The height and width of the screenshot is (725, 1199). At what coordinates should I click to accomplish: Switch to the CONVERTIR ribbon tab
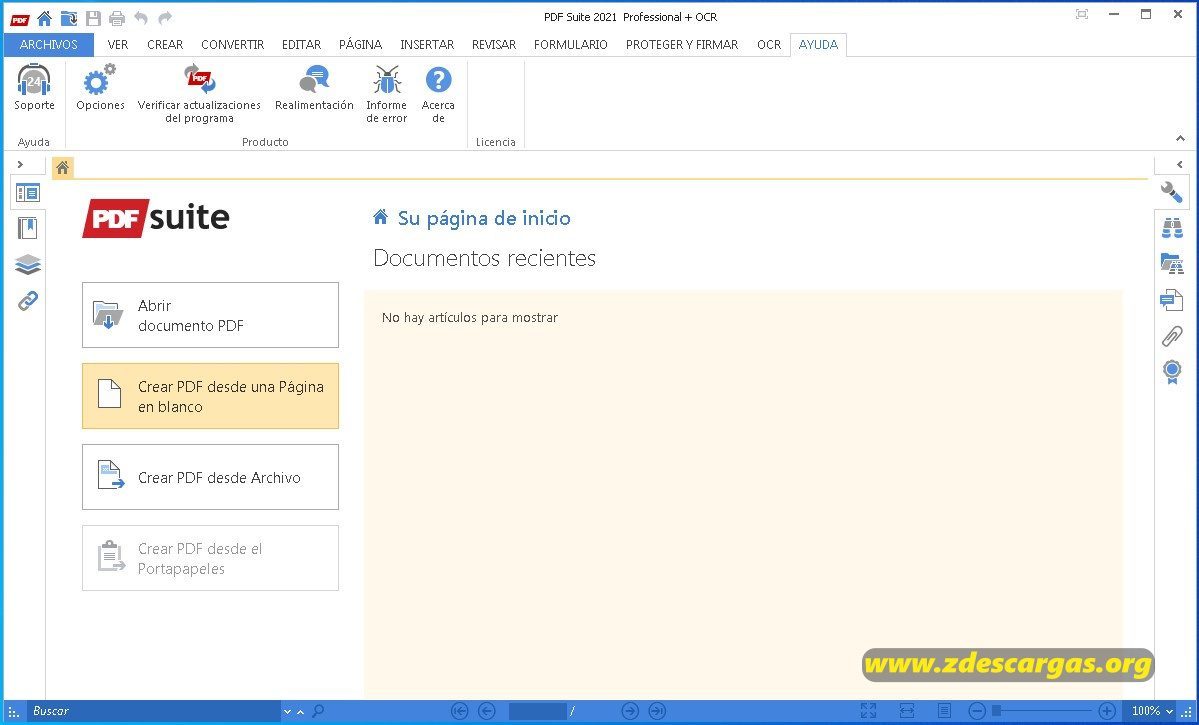[x=232, y=44]
